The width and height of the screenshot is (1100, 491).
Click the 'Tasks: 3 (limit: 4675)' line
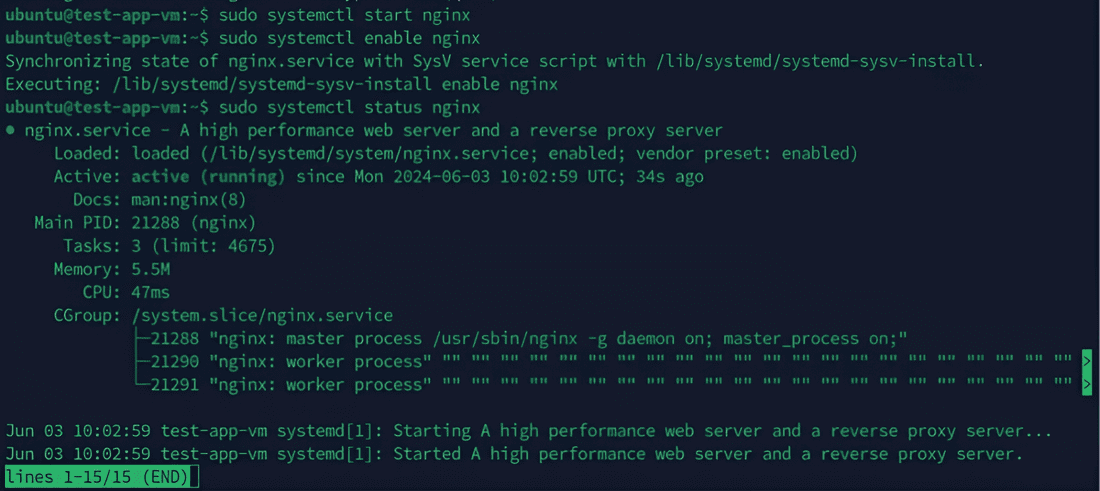169,246
